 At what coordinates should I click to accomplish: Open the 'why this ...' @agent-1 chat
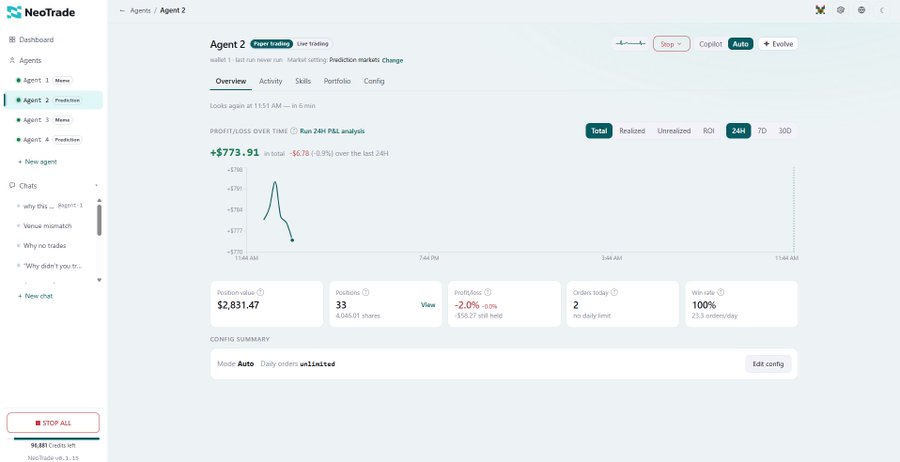click(52, 206)
